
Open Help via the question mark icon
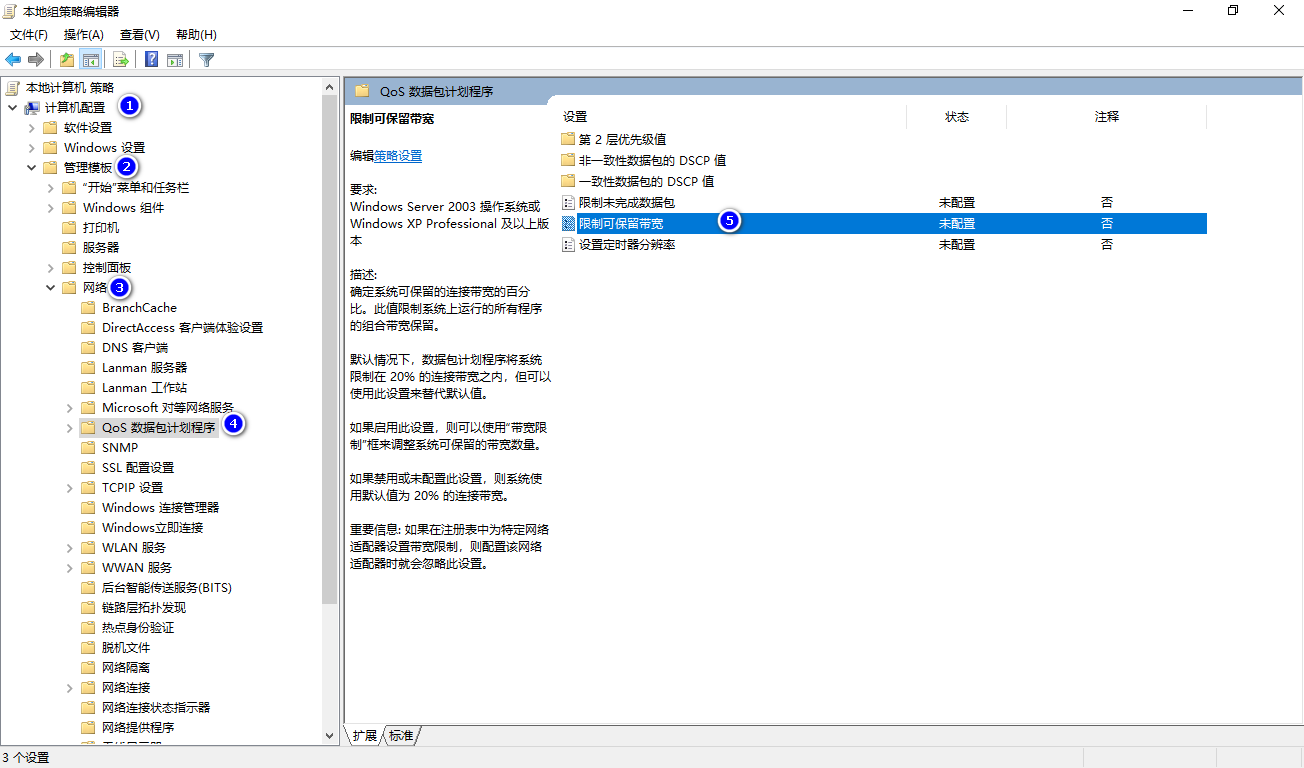pos(151,60)
